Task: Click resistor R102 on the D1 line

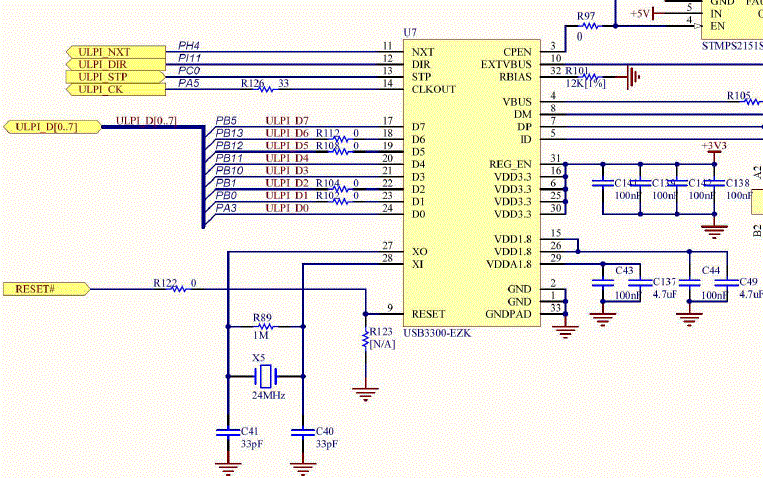Action: (x=341, y=202)
